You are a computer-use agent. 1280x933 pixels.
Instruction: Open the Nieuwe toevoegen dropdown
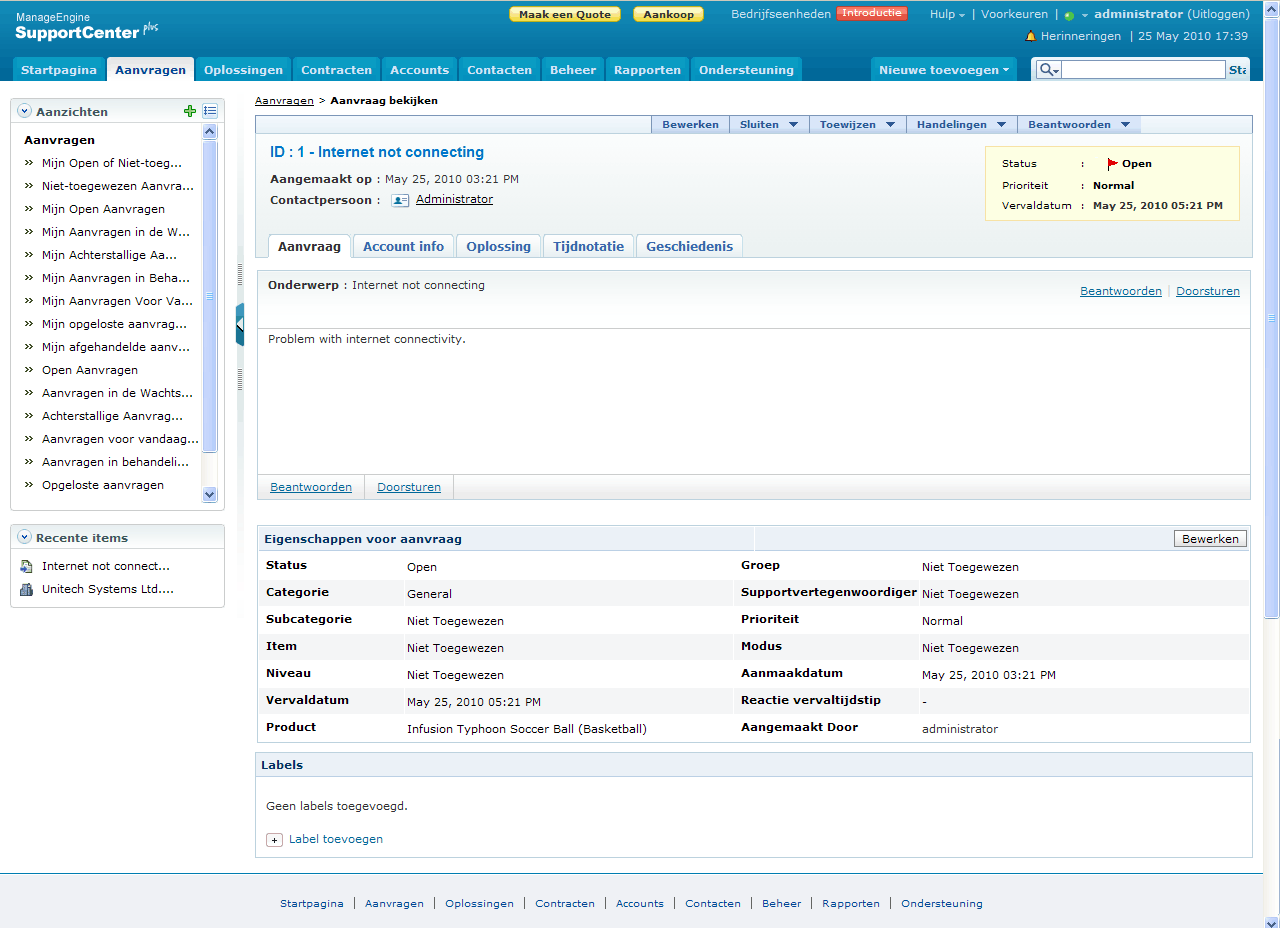[944, 70]
